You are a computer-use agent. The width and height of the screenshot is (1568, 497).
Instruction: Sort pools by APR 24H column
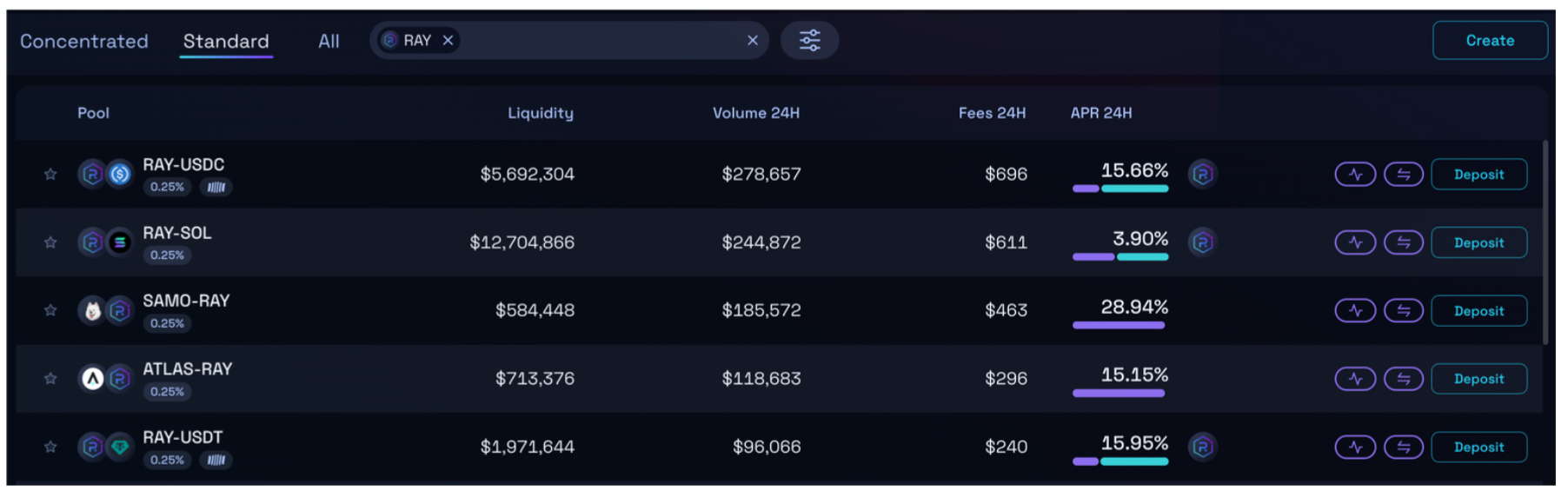(x=1100, y=113)
